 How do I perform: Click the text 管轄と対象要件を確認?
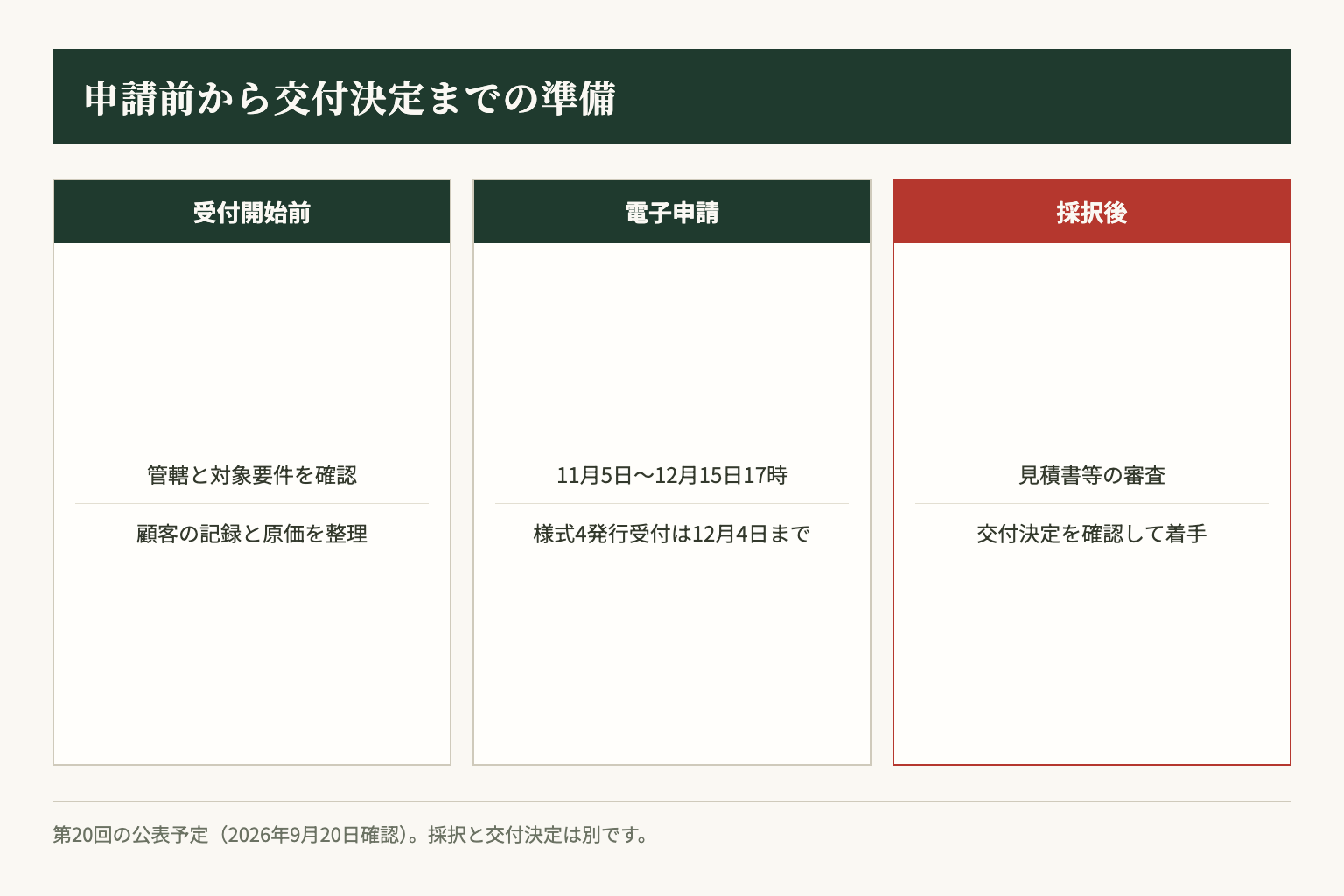pyautogui.click(x=252, y=475)
